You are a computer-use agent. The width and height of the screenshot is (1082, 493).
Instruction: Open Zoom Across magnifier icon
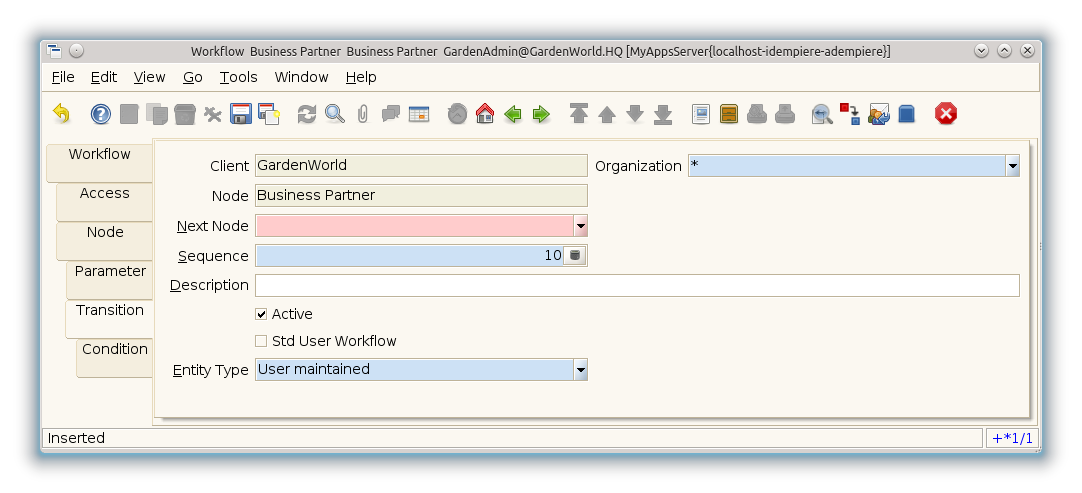(x=822, y=114)
